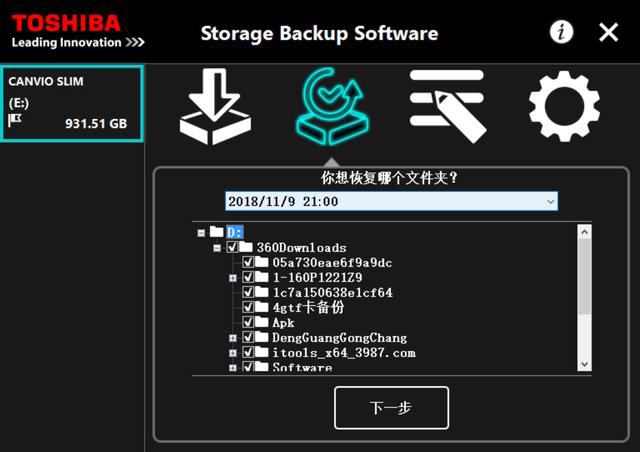Close the Storage Backup Software window

pyautogui.click(x=609, y=32)
